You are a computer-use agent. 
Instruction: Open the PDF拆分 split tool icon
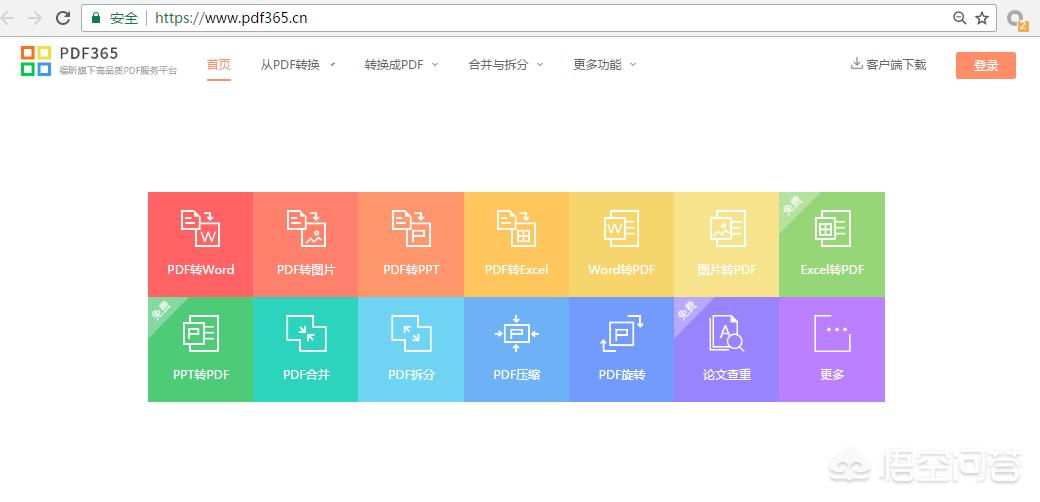[x=411, y=333]
